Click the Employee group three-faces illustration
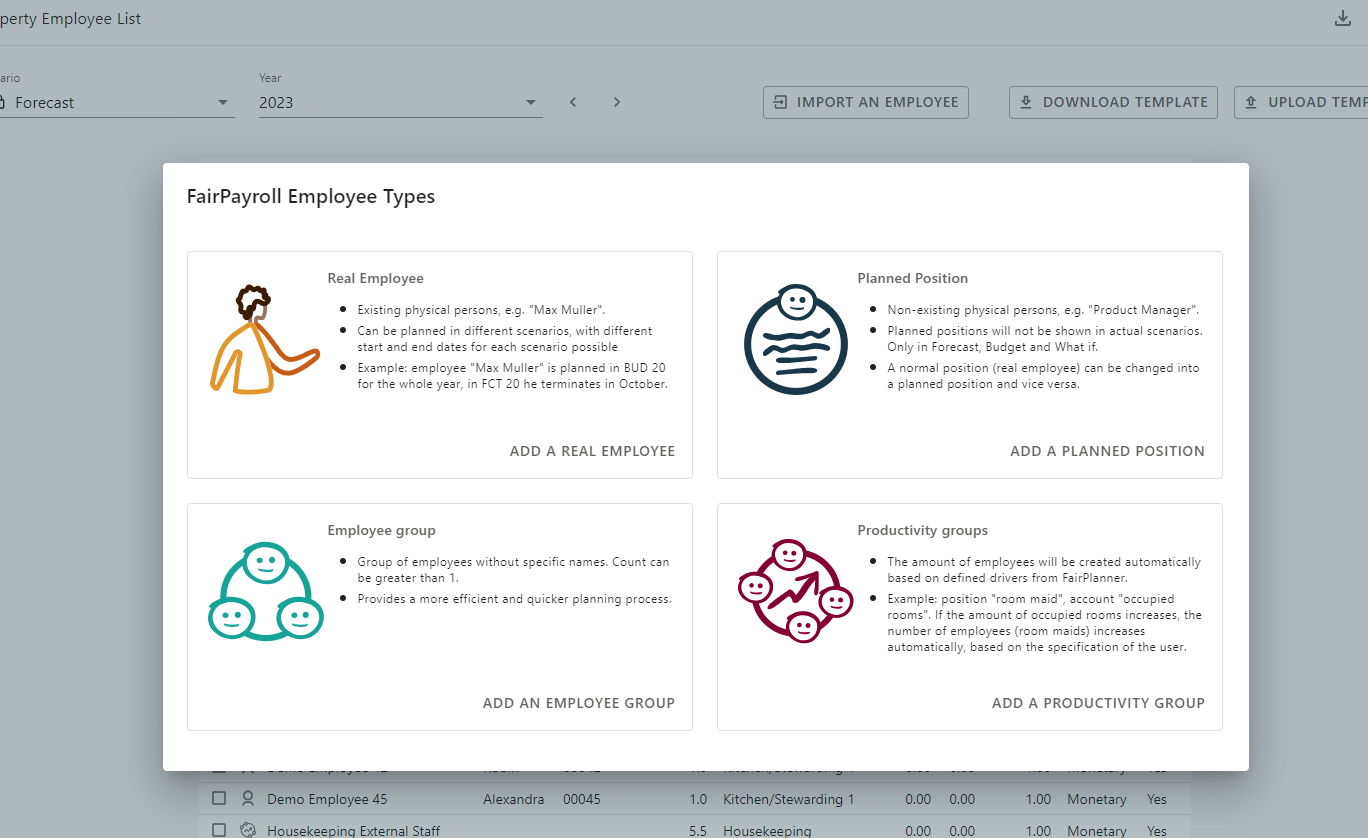Viewport: 1368px width, 838px height. pyautogui.click(x=266, y=591)
